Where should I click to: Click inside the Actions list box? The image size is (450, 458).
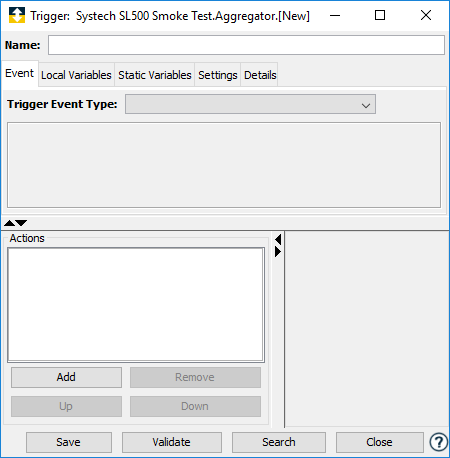click(136, 305)
